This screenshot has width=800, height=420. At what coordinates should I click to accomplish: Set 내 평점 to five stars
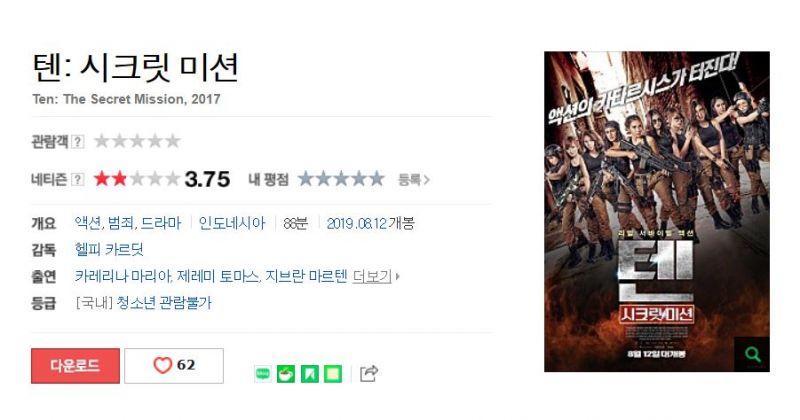click(x=377, y=179)
